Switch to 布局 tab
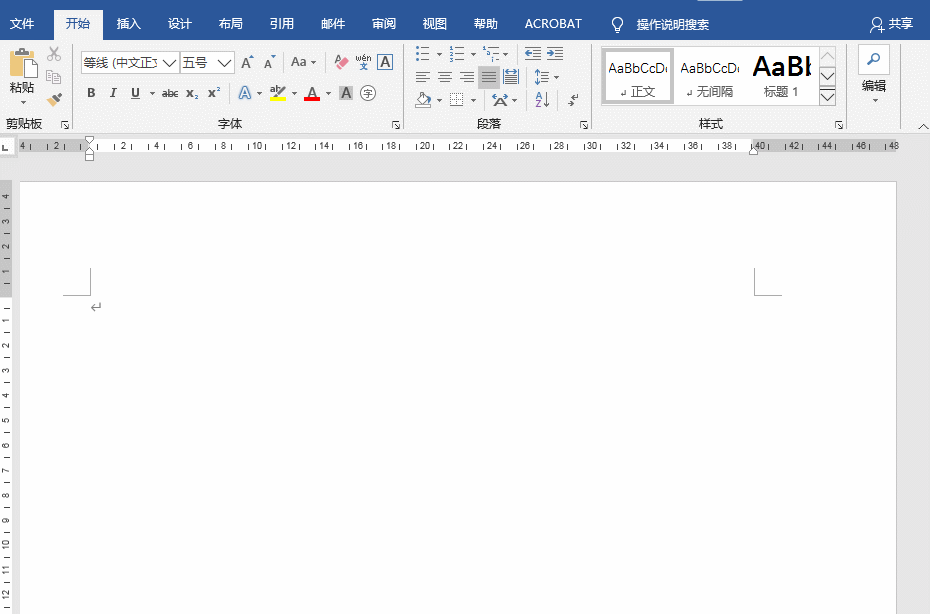Screen dimensions: 930x614 coord(231,24)
